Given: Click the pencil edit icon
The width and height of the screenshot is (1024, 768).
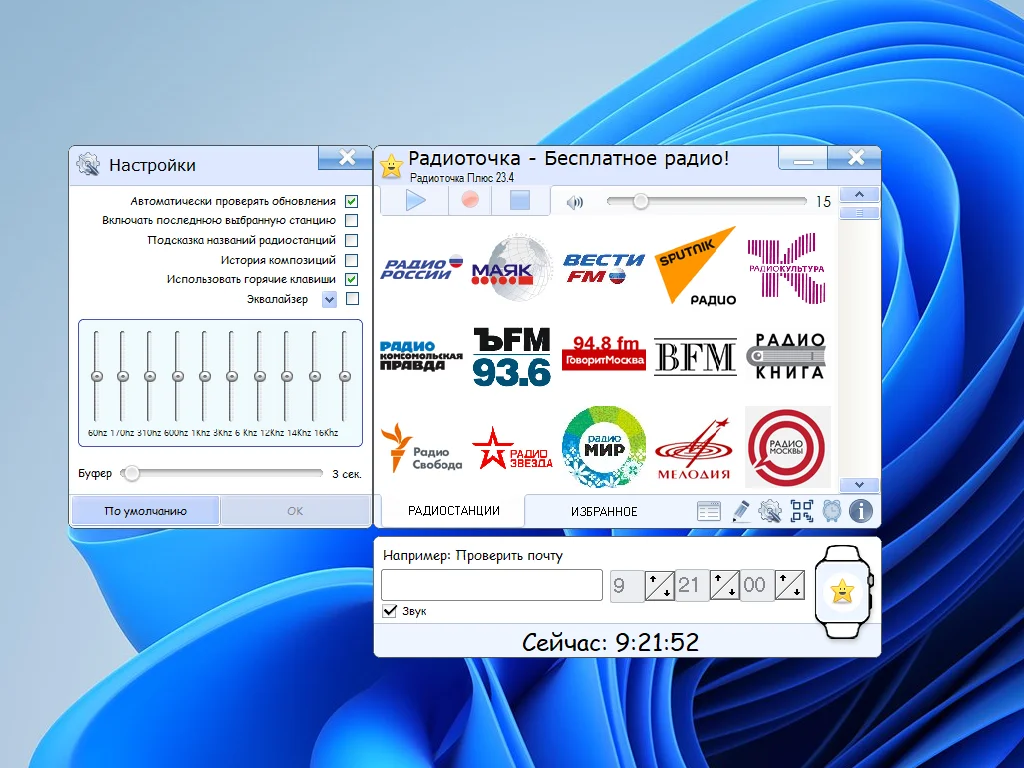Looking at the screenshot, I should [x=740, y=511].
